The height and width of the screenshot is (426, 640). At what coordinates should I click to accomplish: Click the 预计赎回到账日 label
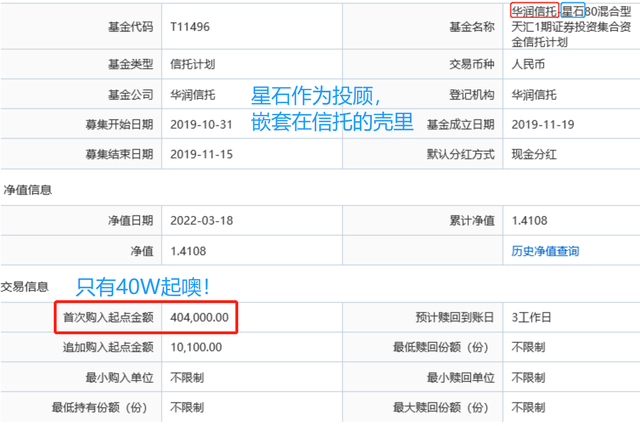(x=455, y=317)
